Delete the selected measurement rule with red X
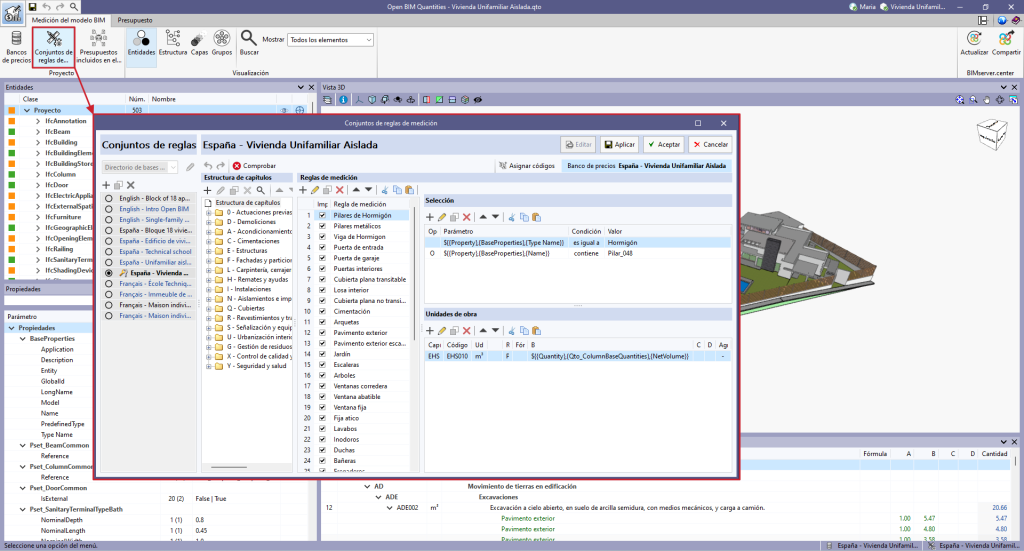1024x551 pixels. point(340,190)
